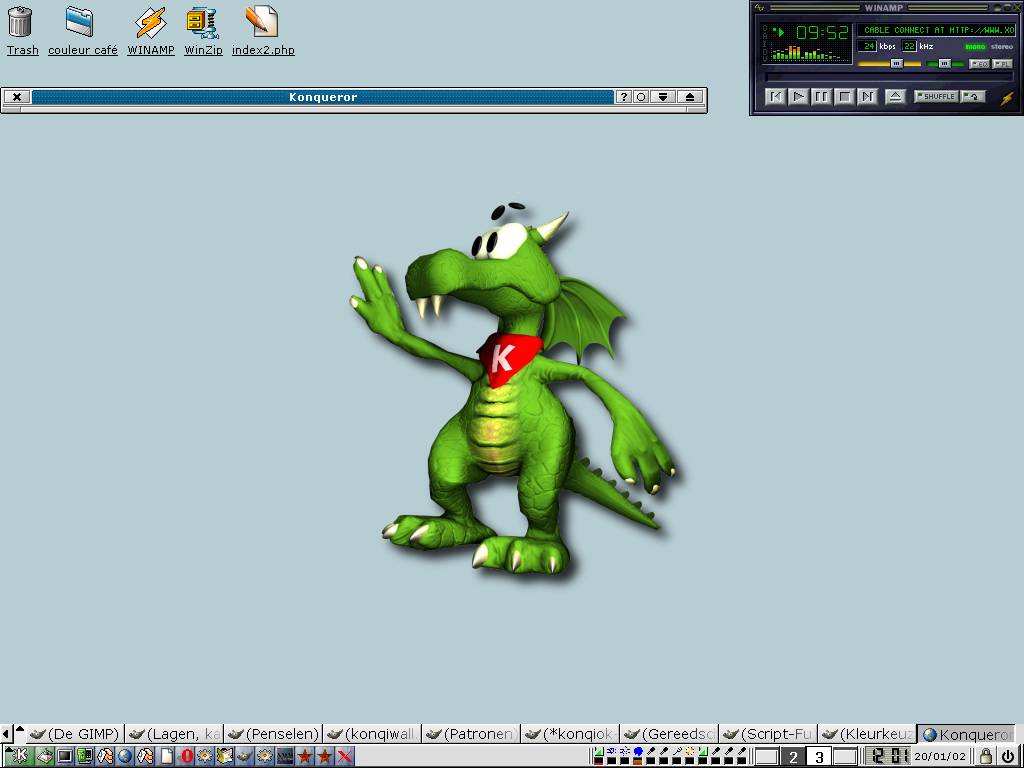This screenshot has width=1024, height=768.
Task: Click the globe browser icon in the panel
Action: 125,756
